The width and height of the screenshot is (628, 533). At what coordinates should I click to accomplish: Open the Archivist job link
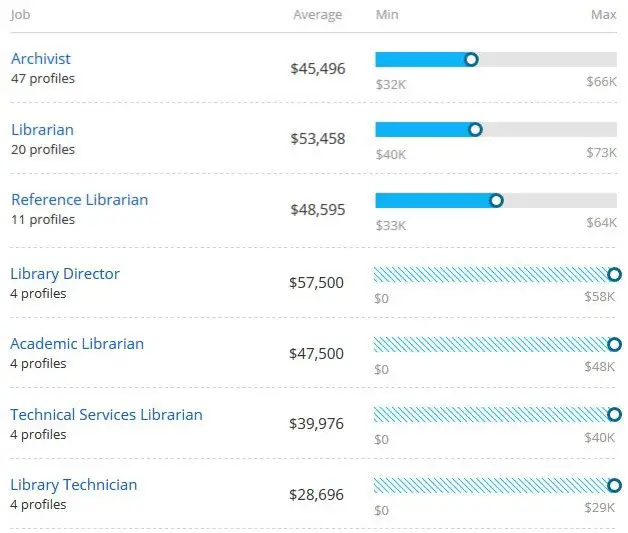tap(41, 59)
